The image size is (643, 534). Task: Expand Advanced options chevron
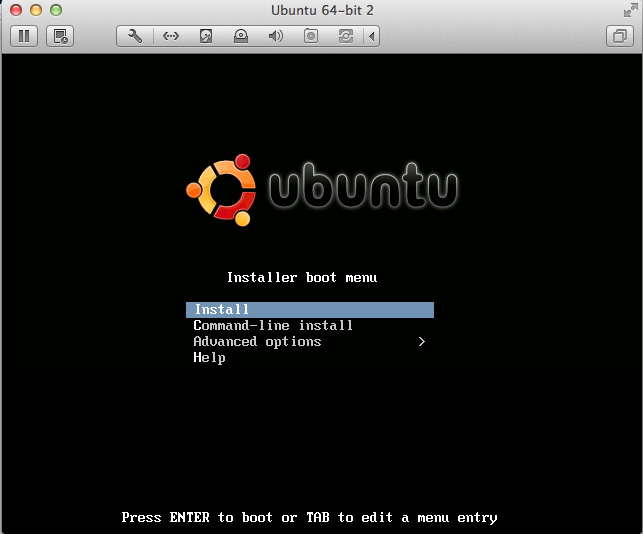pyautogui.click(x=422, y=342)
